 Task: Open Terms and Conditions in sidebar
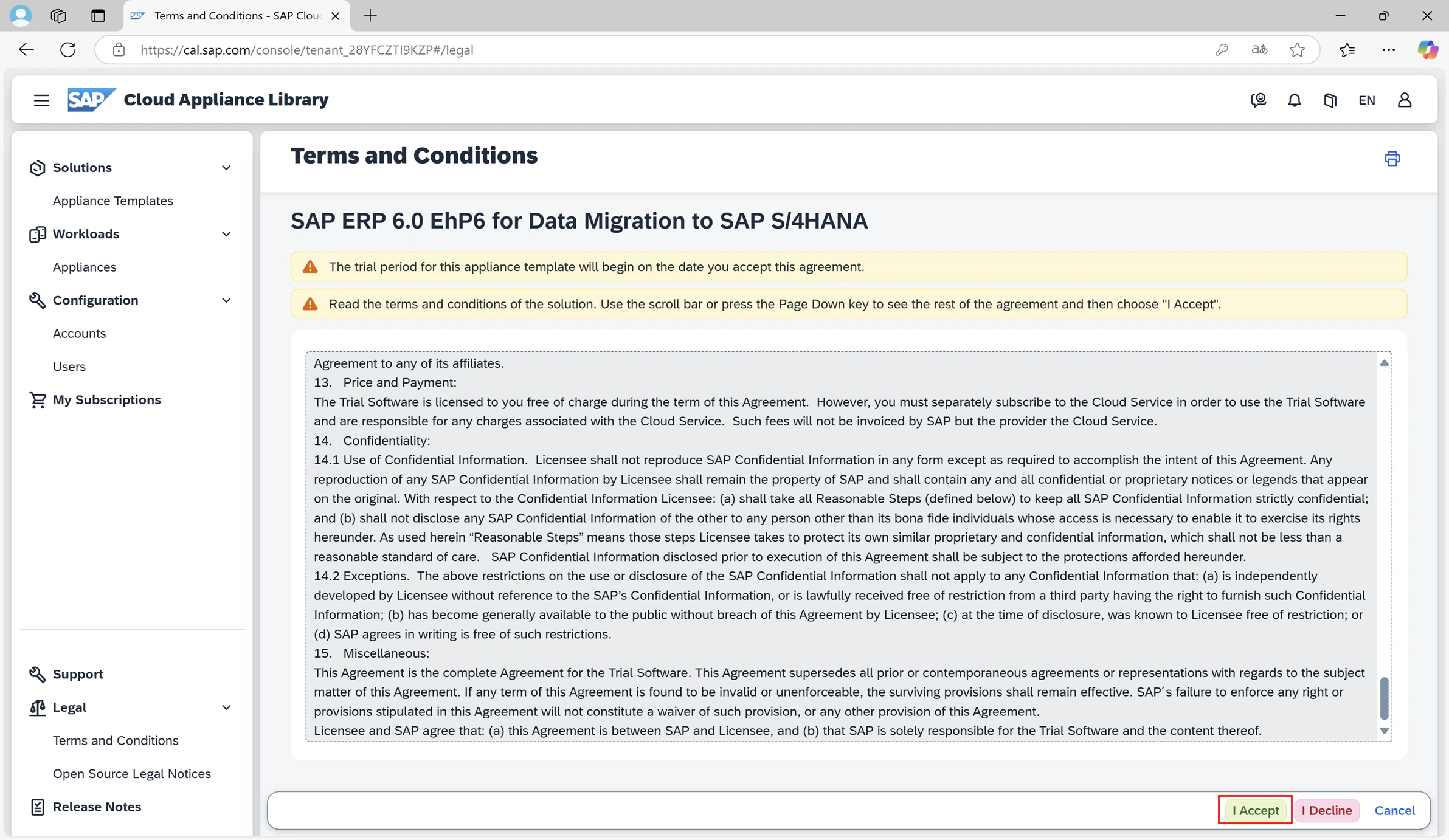[x=116, y=740]
